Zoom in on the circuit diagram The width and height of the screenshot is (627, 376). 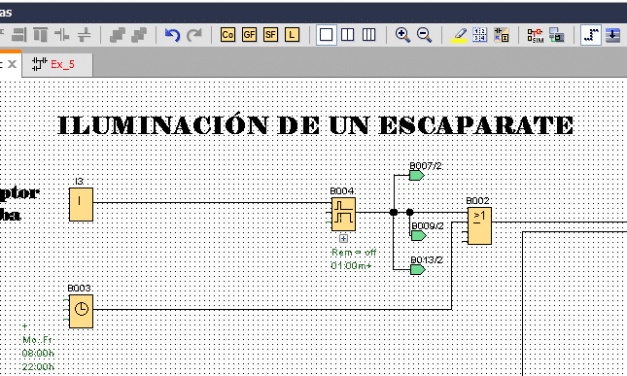[x=402, y=35]
